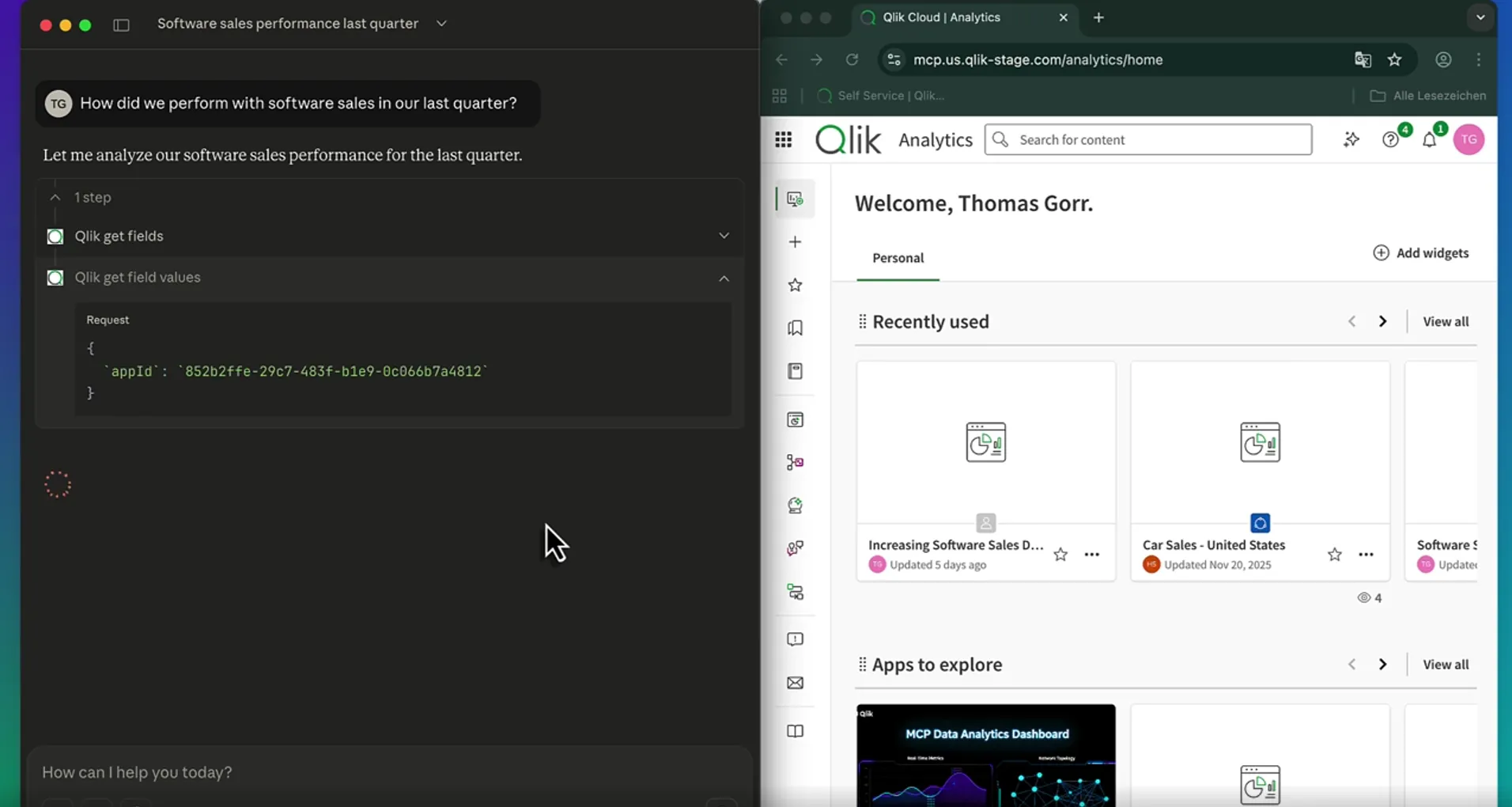Favorite the 'Car Sales - United States' app
Image resolution: width=1512 pixels, height=807 pixels.
click(1335, 555)
